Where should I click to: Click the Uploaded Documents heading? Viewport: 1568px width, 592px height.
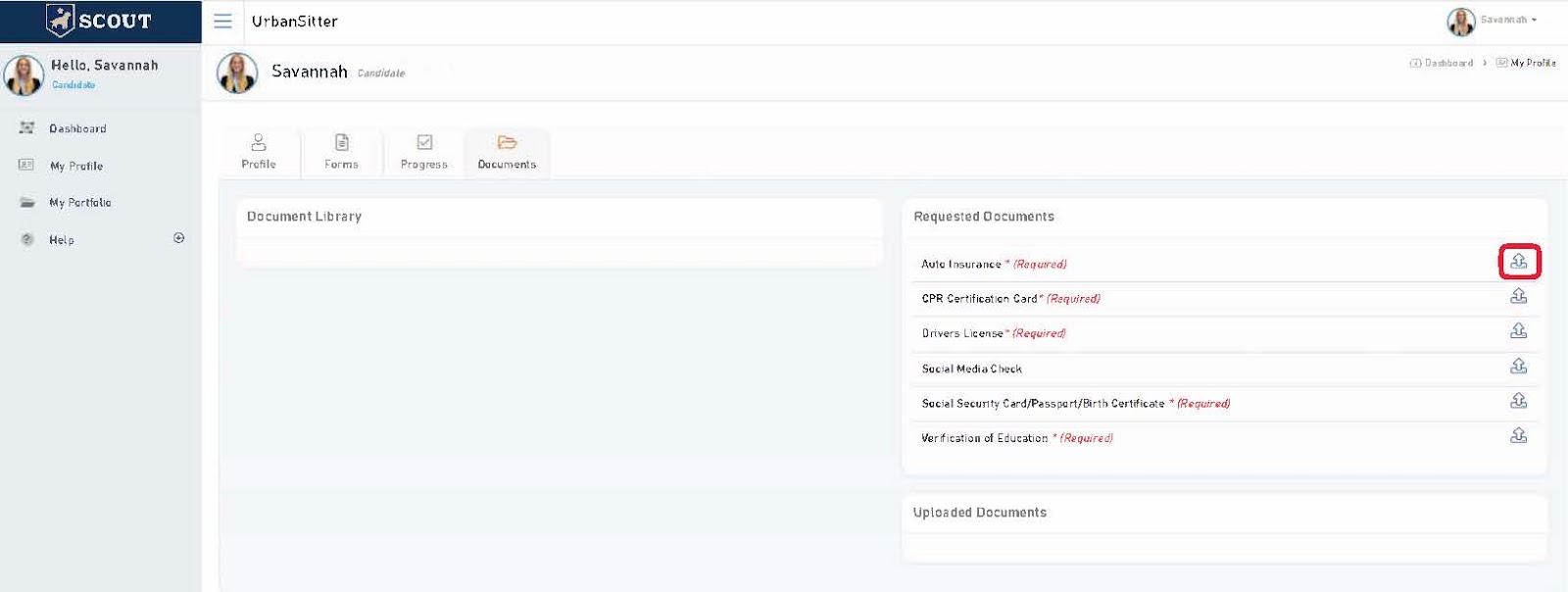pyautogui.click(x=980, y=513)
